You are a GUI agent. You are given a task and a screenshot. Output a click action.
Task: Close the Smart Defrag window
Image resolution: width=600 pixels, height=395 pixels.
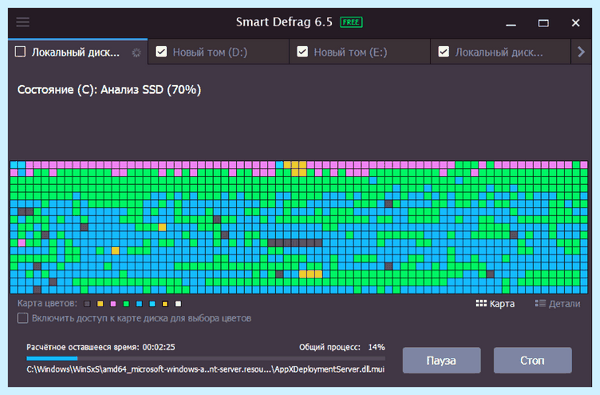click(x=576, y=23)
